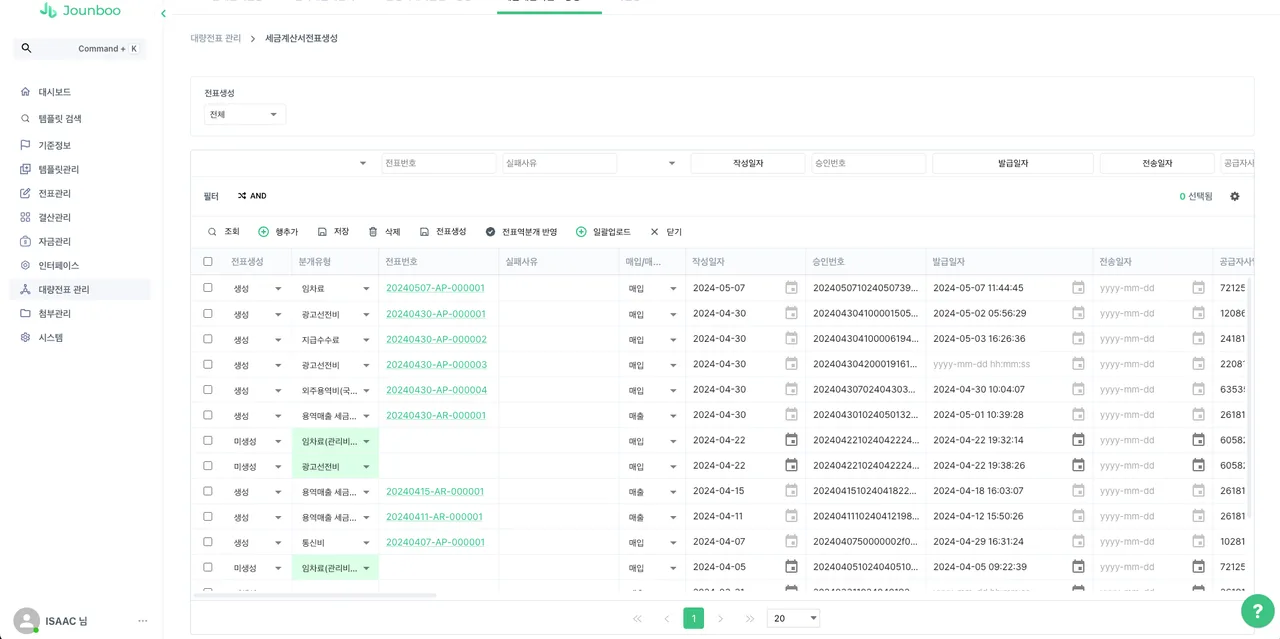Click 전표역분개 반영 toolbar button

pos(521,232)
